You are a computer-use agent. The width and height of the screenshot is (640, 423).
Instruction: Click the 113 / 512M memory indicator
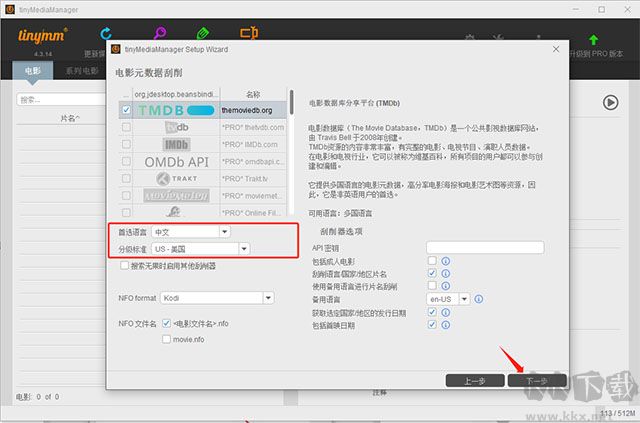618,413
